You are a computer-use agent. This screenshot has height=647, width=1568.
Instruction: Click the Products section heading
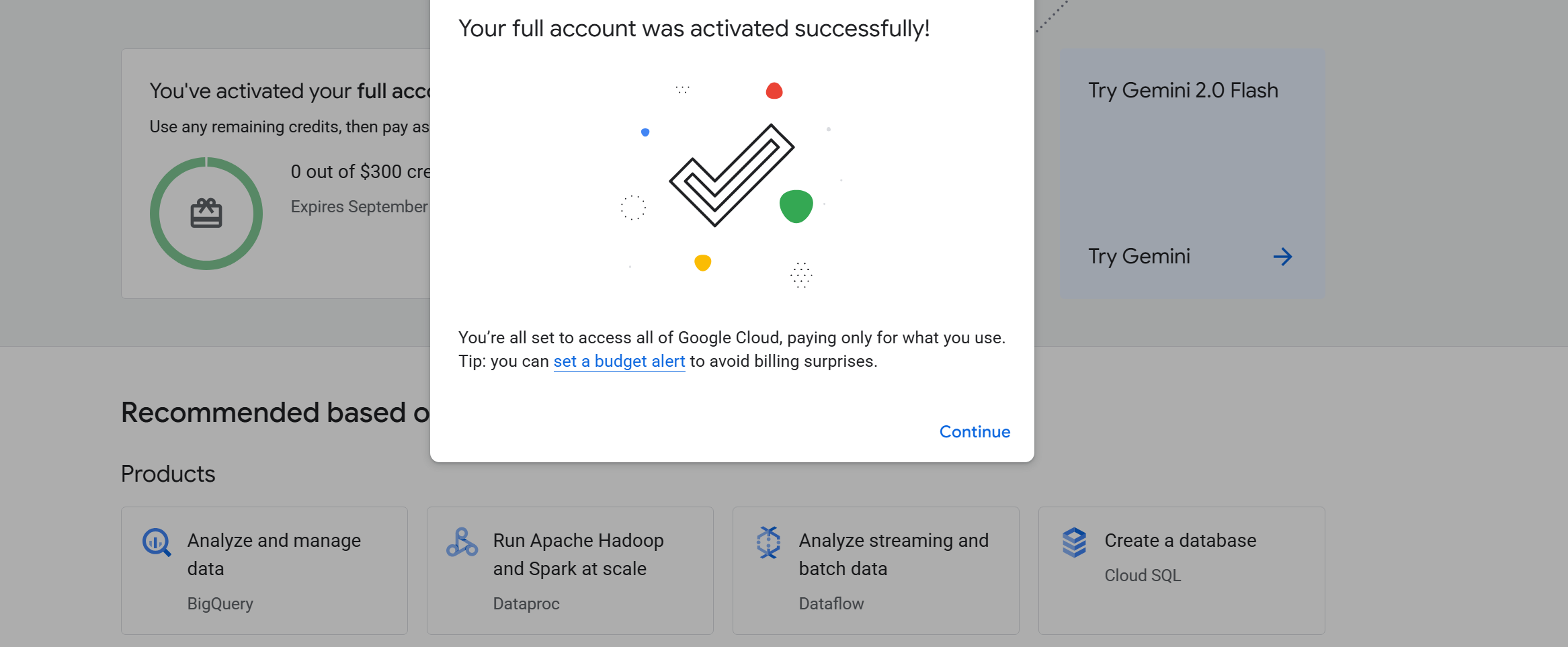[168, 474]
